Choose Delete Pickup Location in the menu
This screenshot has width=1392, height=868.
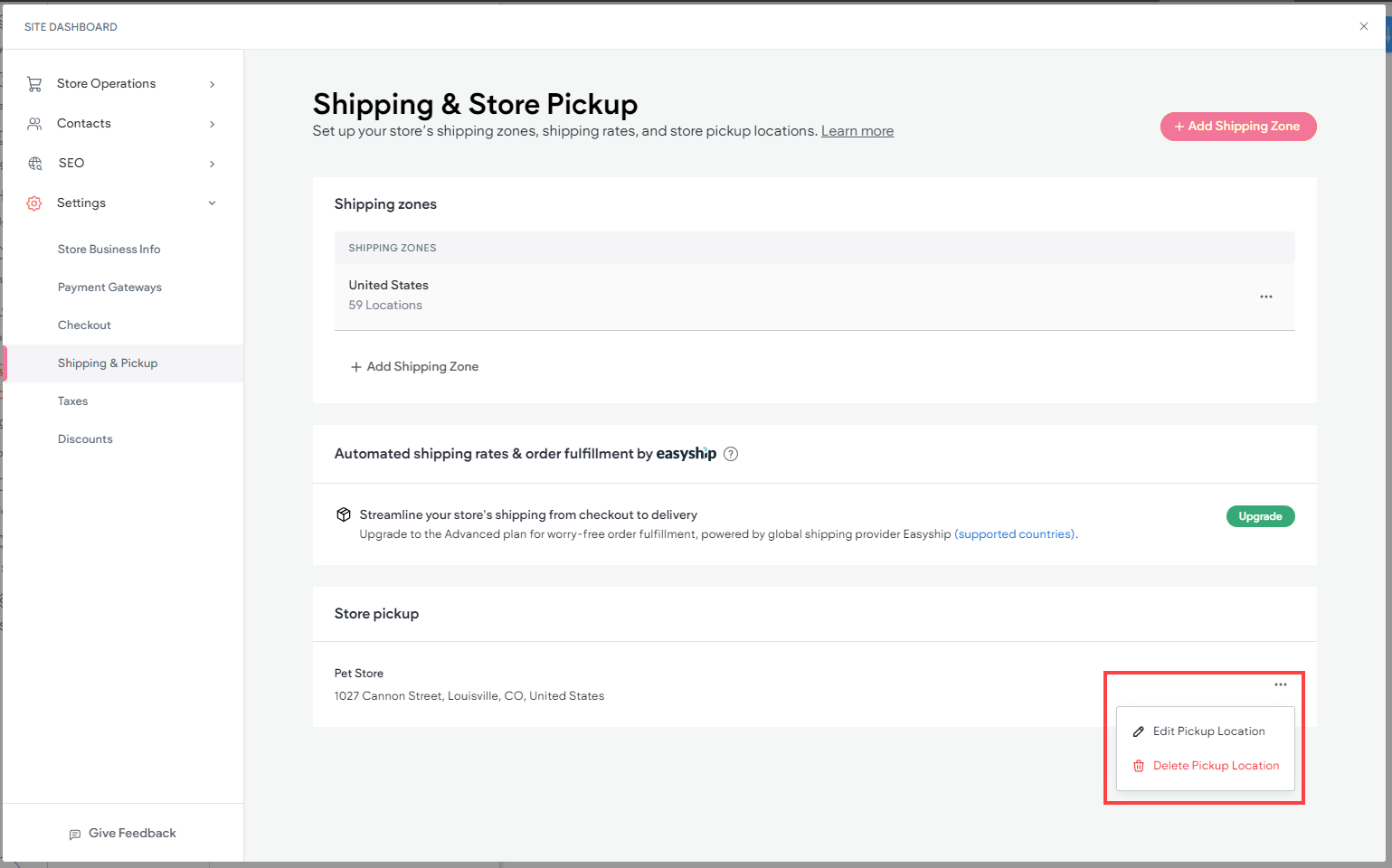[x=1216, y=765]
